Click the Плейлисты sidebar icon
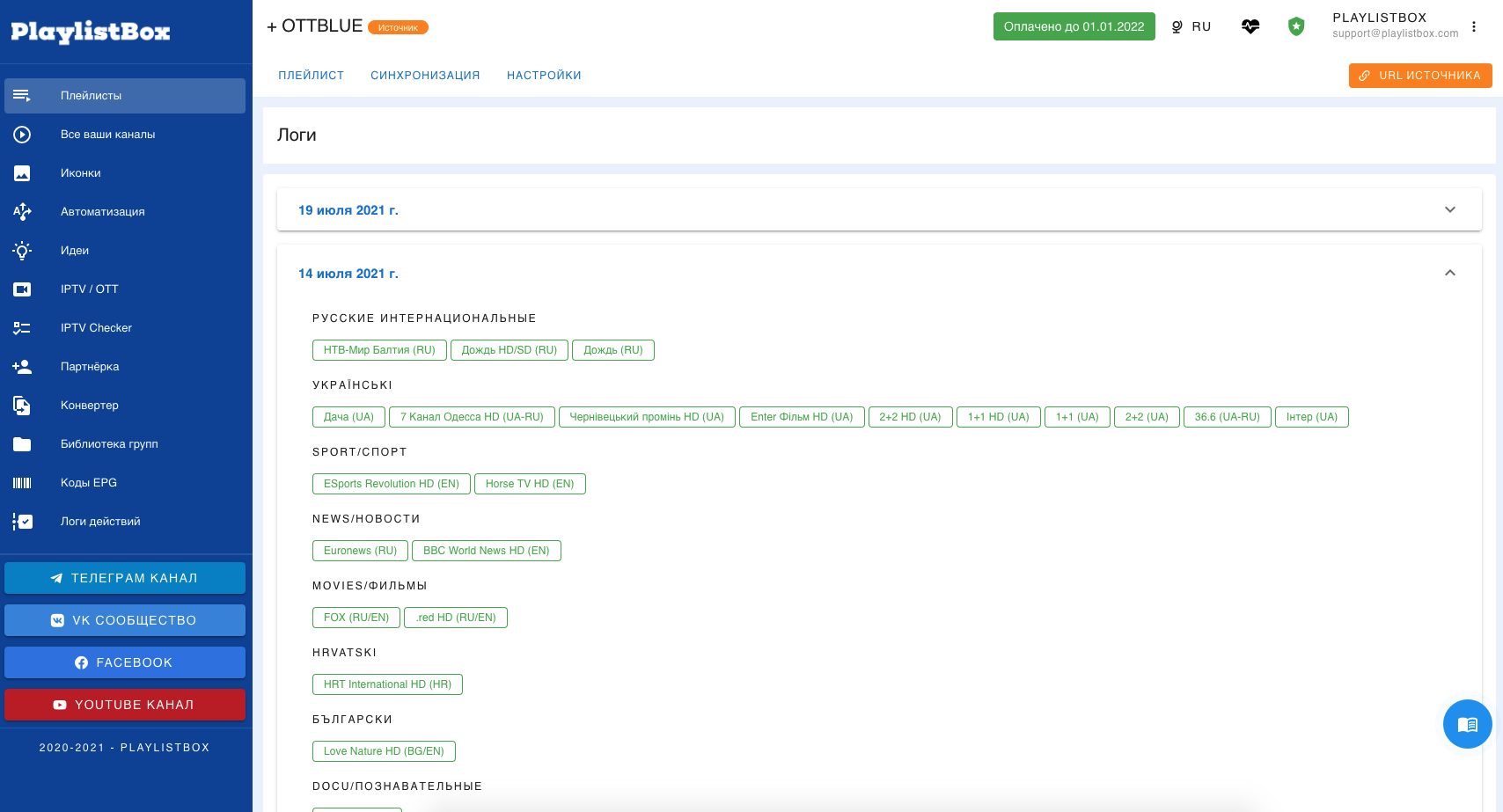The height and width of the screenshot is (812, 1503). click(x=22, y=96)
